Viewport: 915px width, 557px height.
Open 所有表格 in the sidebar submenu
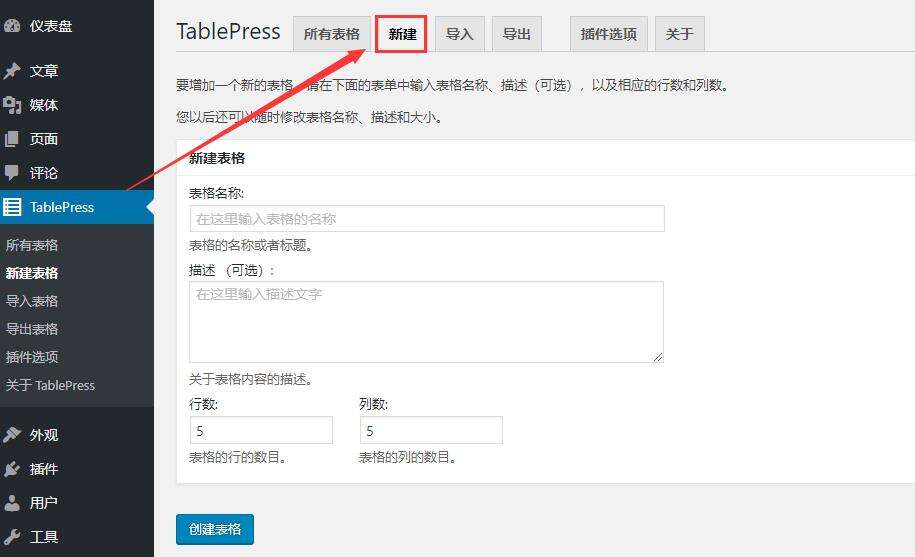point(32,245)
